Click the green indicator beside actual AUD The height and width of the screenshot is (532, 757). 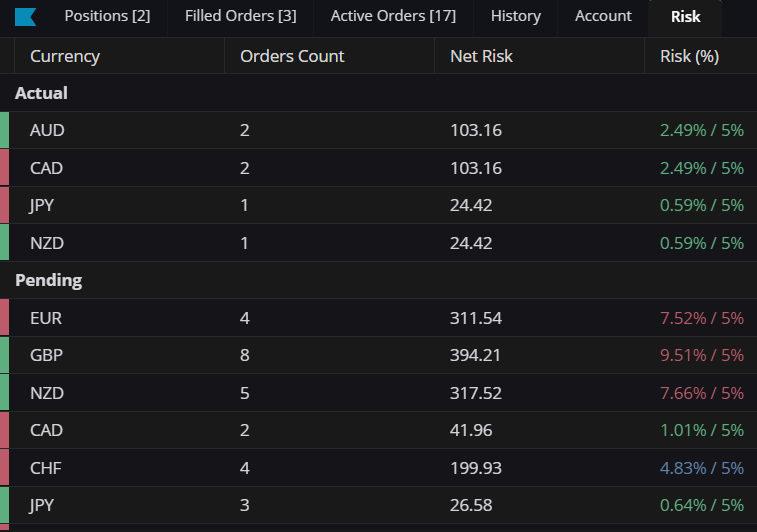pos(4,130)
